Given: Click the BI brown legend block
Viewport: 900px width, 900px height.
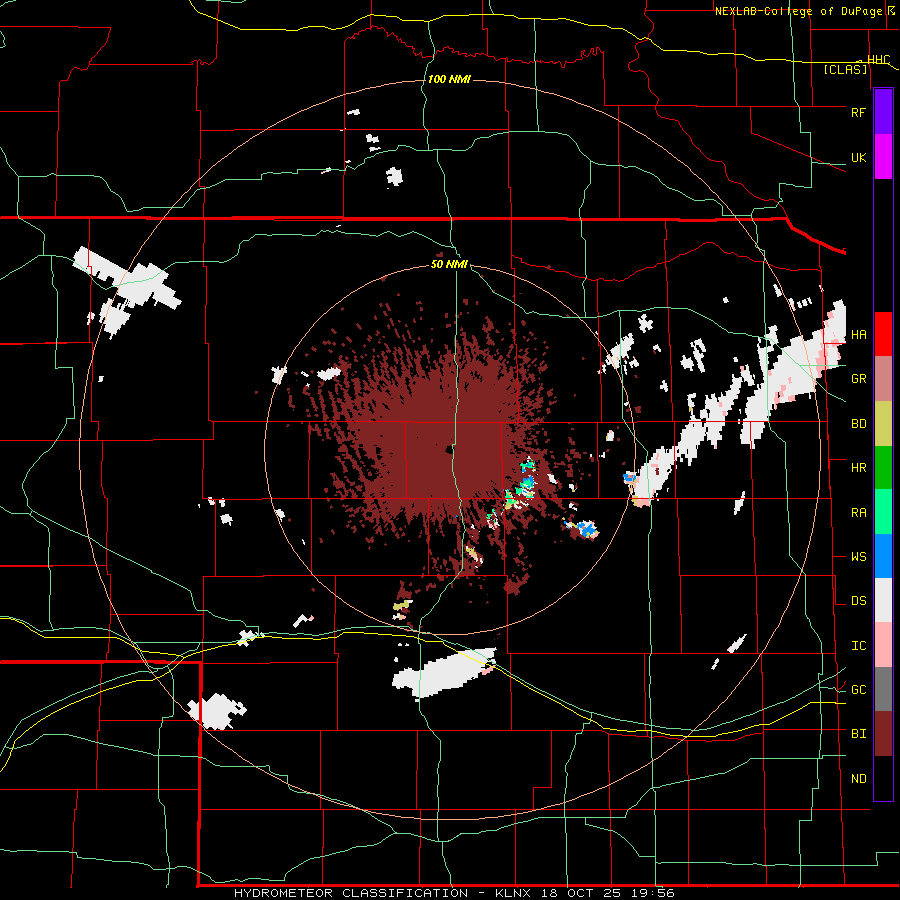Looking at the screenshot, I should 883,734.
